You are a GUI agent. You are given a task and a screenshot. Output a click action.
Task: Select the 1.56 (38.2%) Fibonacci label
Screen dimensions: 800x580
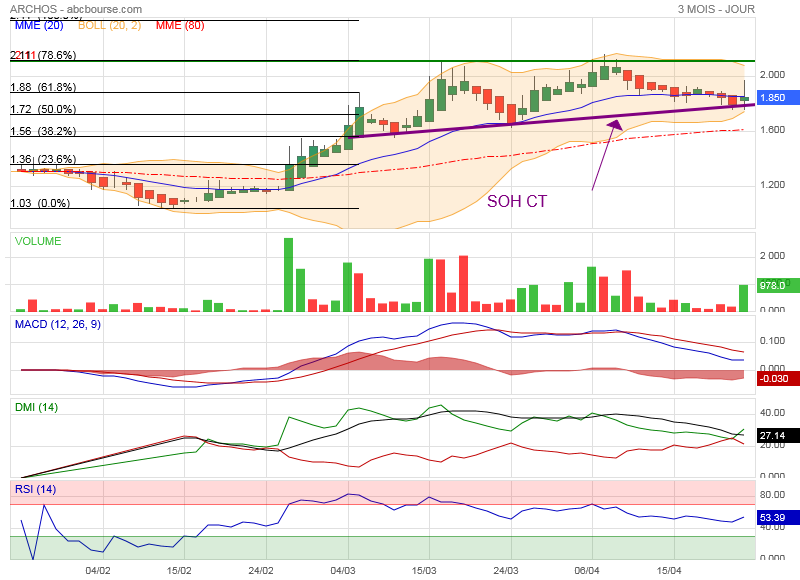(x=43, y=131)
